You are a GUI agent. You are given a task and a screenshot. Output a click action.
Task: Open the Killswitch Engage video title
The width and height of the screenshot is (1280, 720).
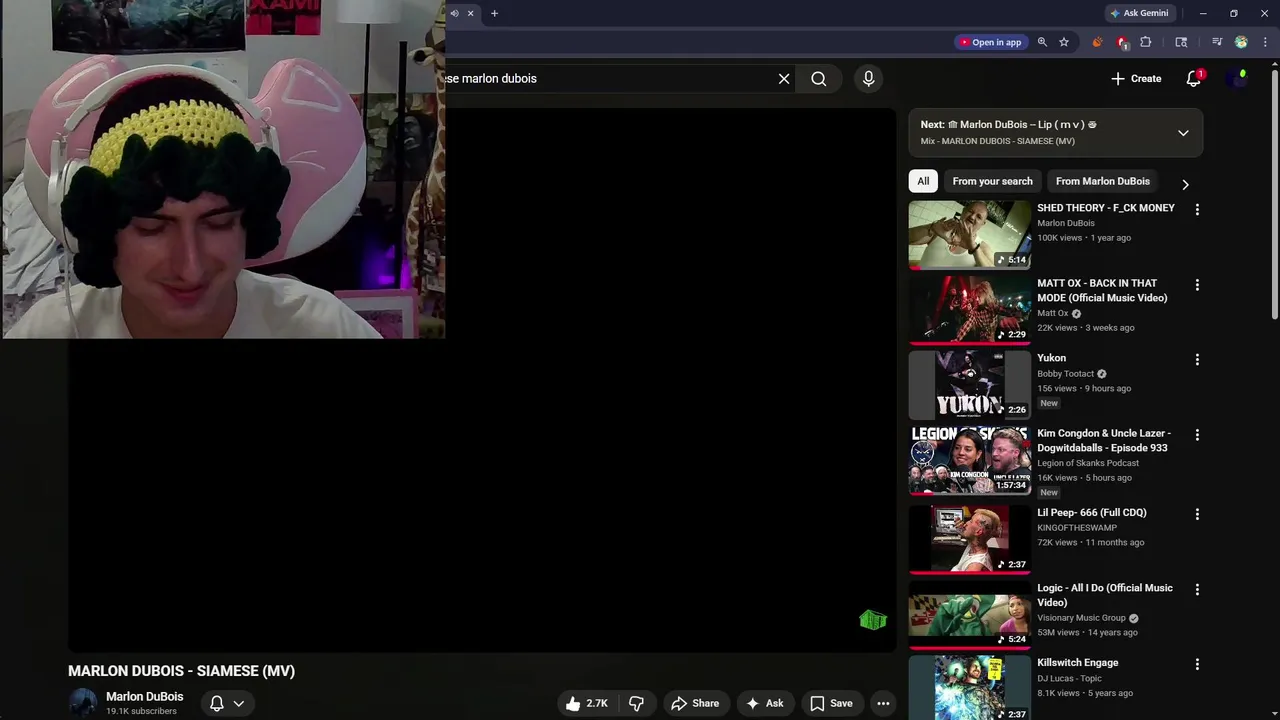coord(1078,663)
